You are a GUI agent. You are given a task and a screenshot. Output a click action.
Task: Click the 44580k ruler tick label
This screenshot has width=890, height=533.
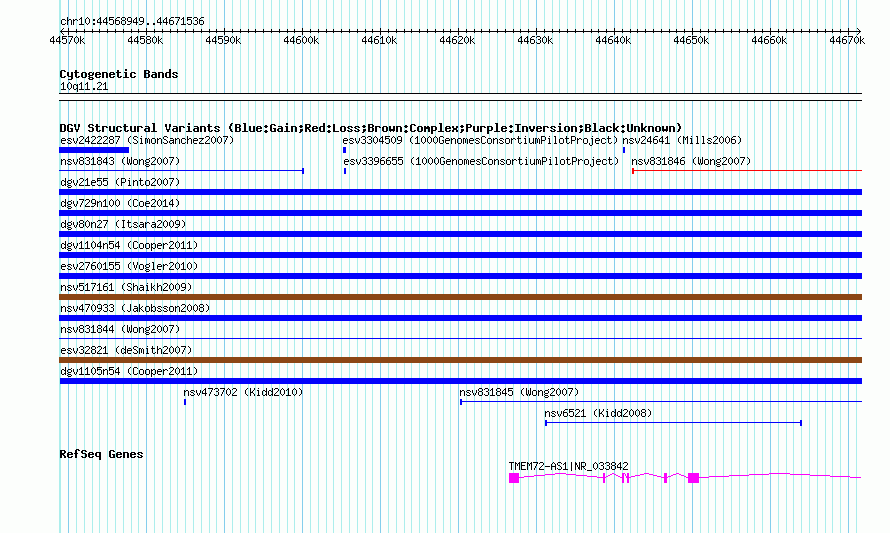(x=145, y=41)
